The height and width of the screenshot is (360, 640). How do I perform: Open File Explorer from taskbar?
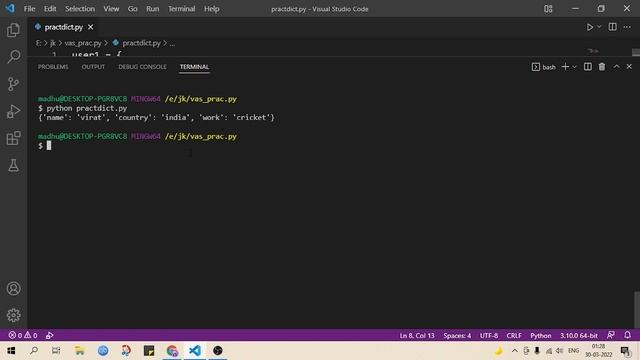click(x=80, y=351)
